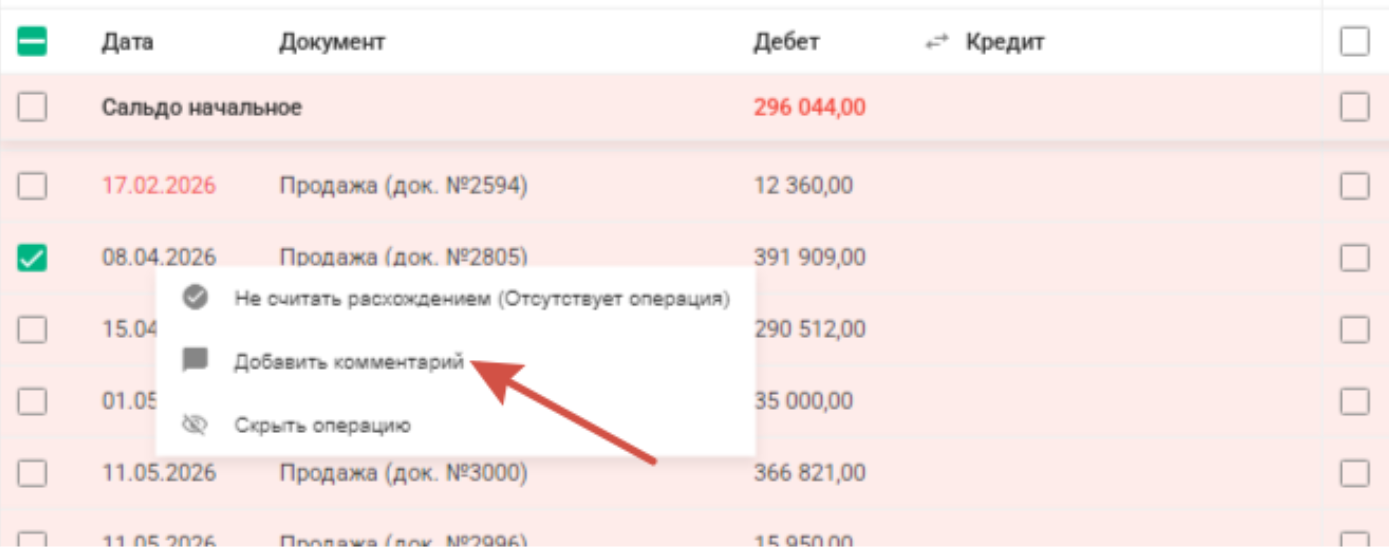The height and width of the screenshot is (548, 1389).
Task: Tick the left checkbox for Сальдо начальное row
Action: [32, 107]
